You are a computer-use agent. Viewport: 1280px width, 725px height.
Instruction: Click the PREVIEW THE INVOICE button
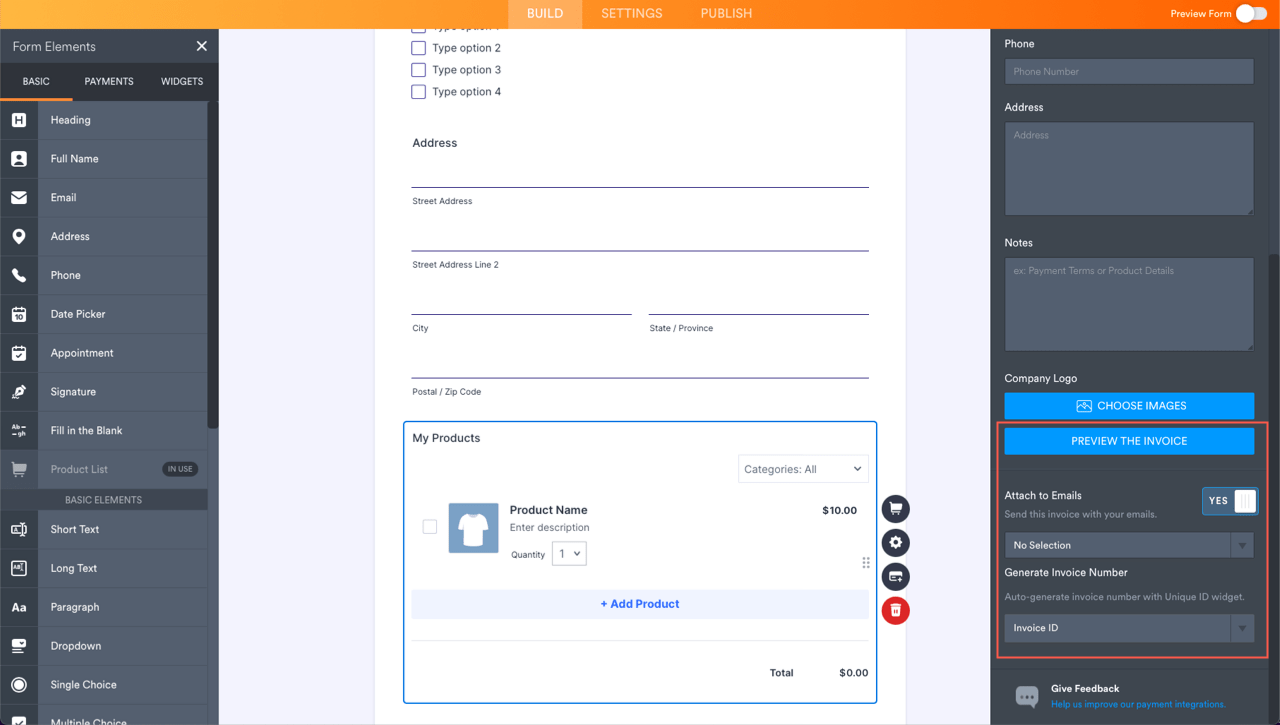pos(1128,440)
